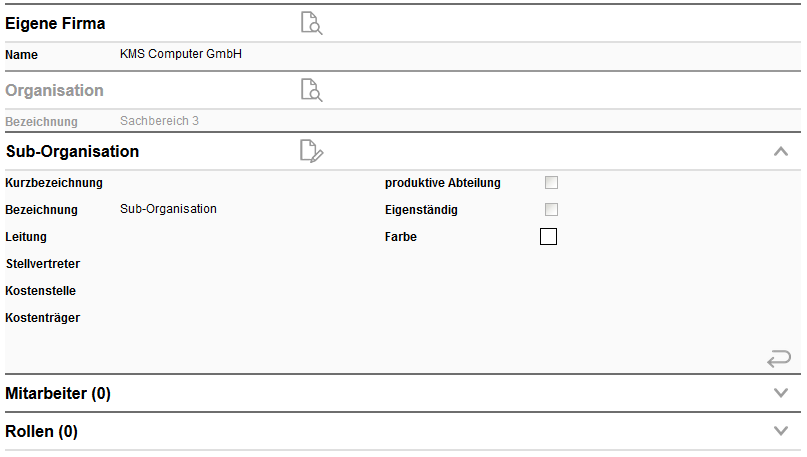This screenshot has width=807, height=457.
Task: Click the return arrow icon at bottom right
Action: pos(779,358)
